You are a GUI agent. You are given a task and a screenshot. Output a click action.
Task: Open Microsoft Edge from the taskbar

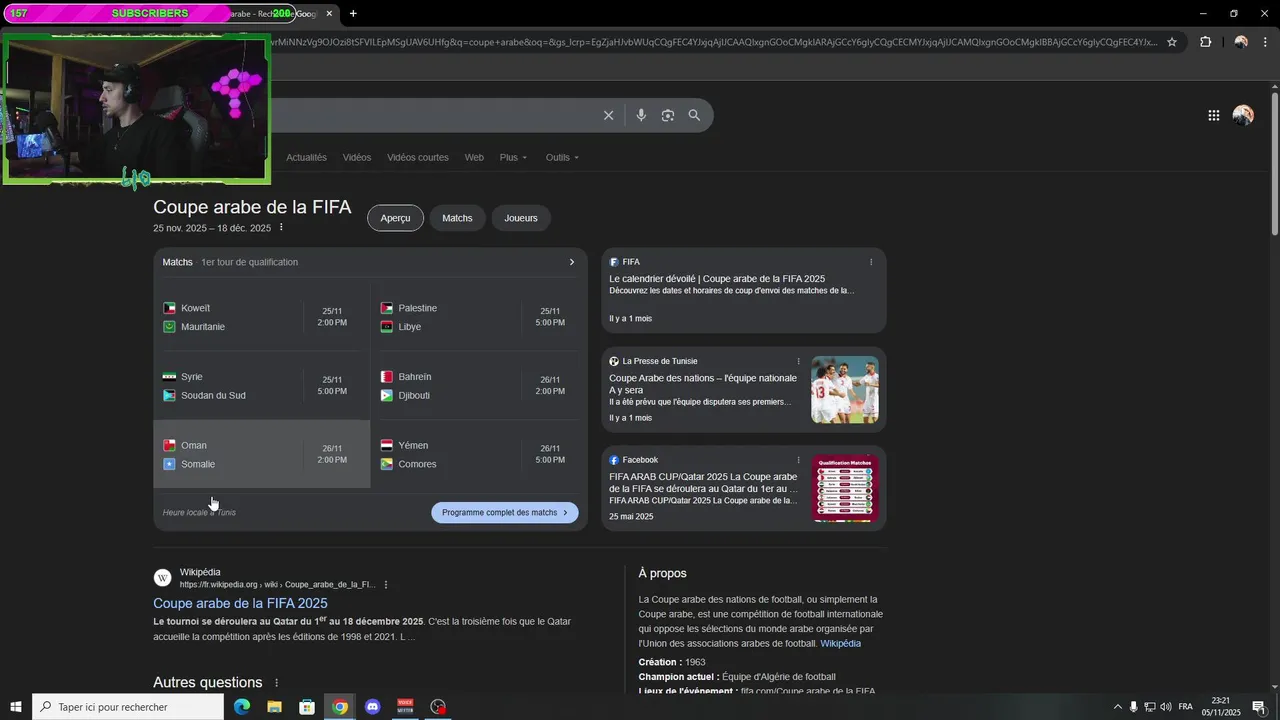tap(242, 707)
